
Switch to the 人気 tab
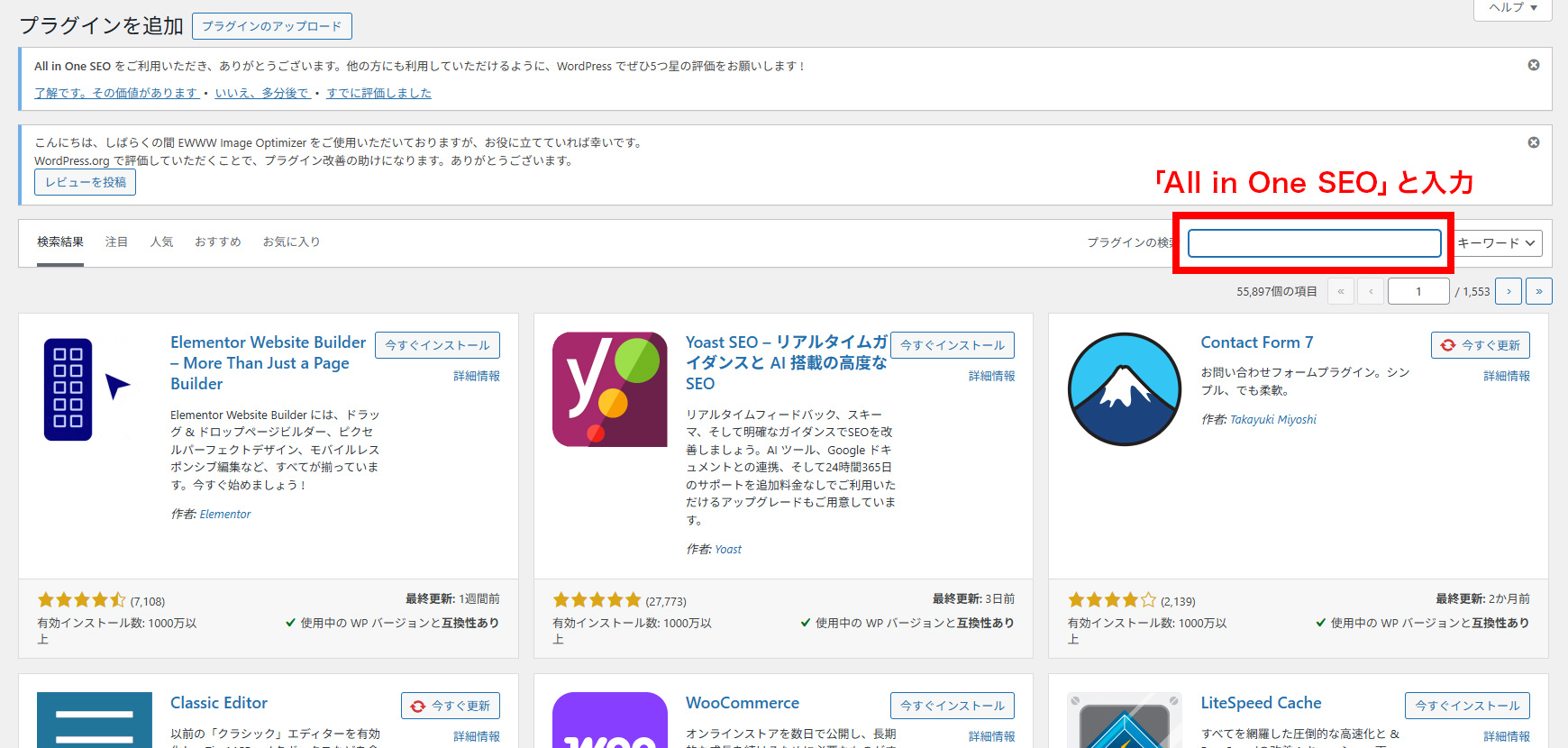coord(161,242)
